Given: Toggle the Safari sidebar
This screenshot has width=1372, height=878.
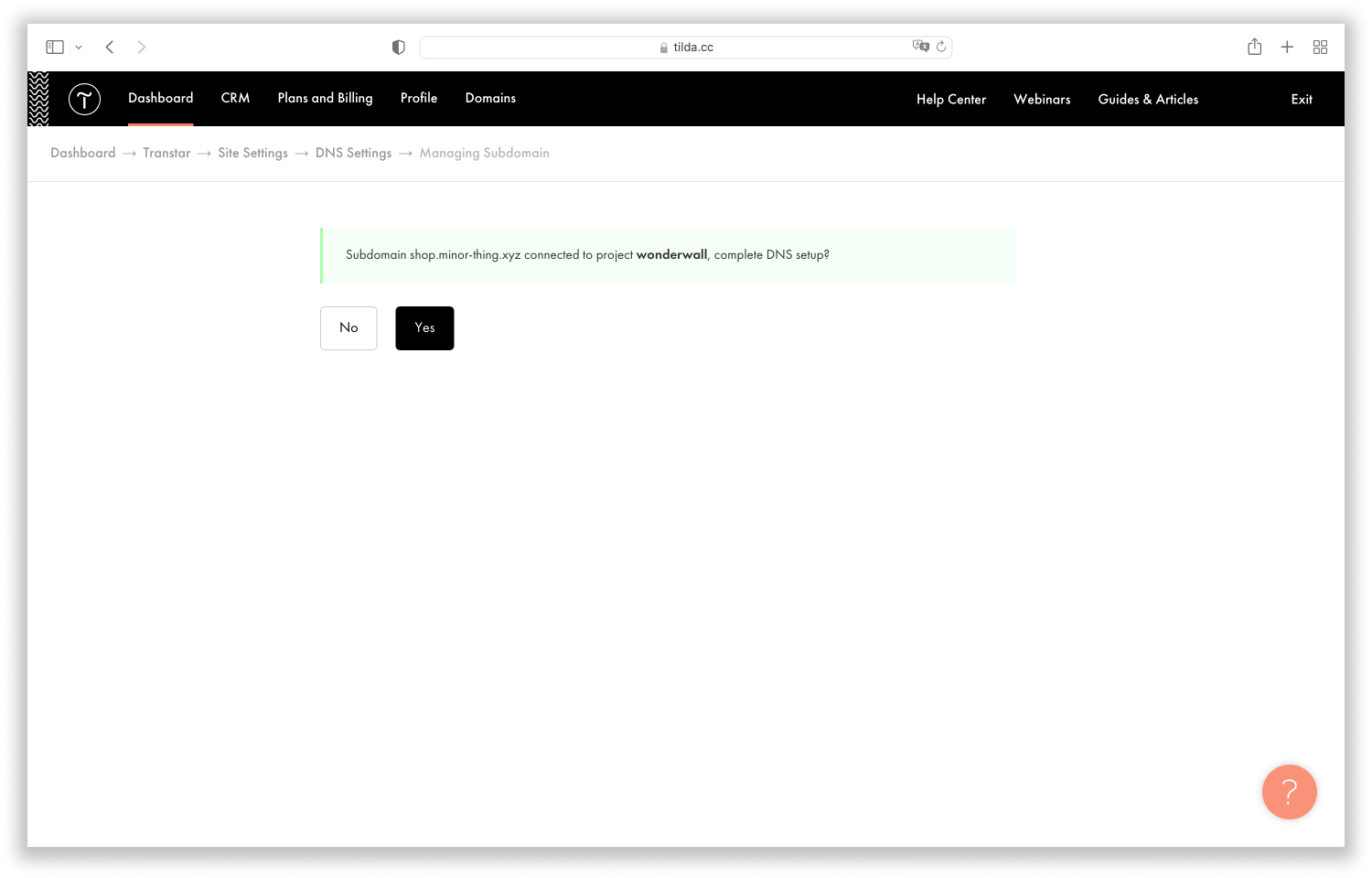Looking at the screenshot, I should pos(54,47).
